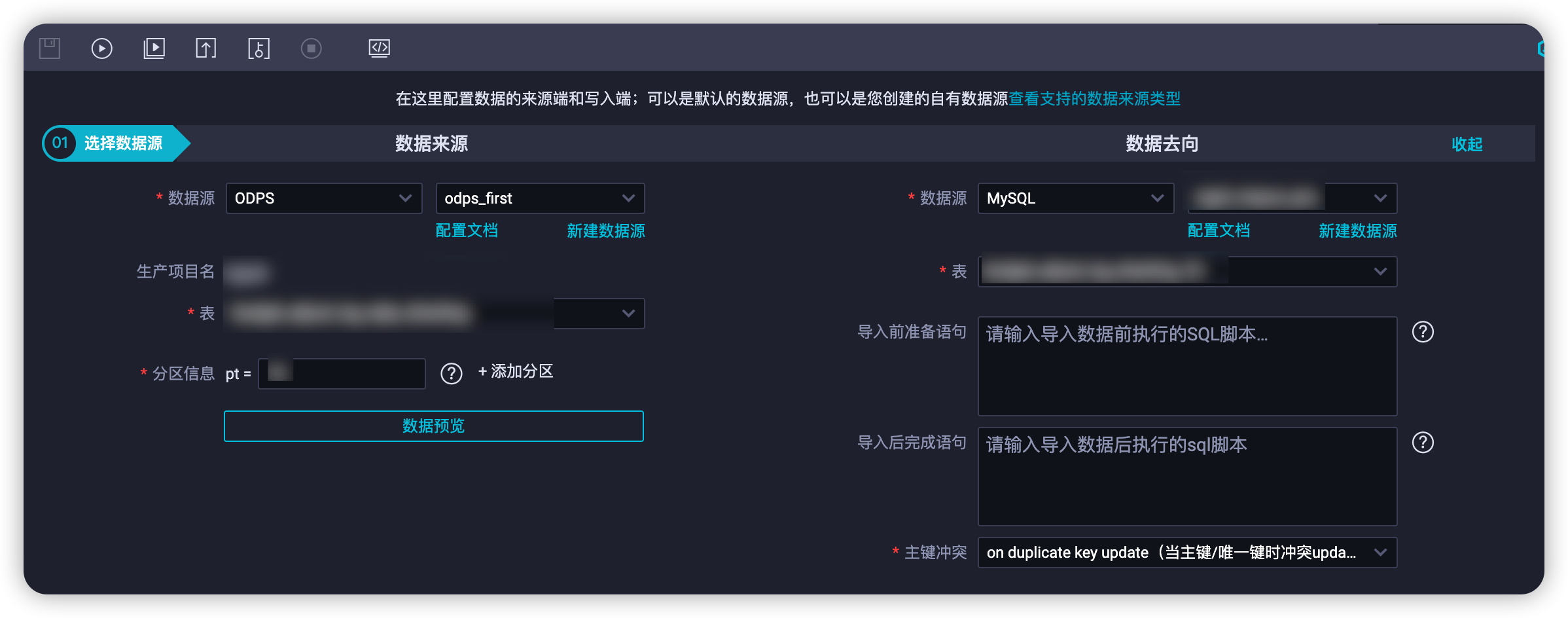Screen dimensions: 1568x618
Task: Open the 主键冲突 conflict strategy dropdown
Action: click(x=1186, y=552)
